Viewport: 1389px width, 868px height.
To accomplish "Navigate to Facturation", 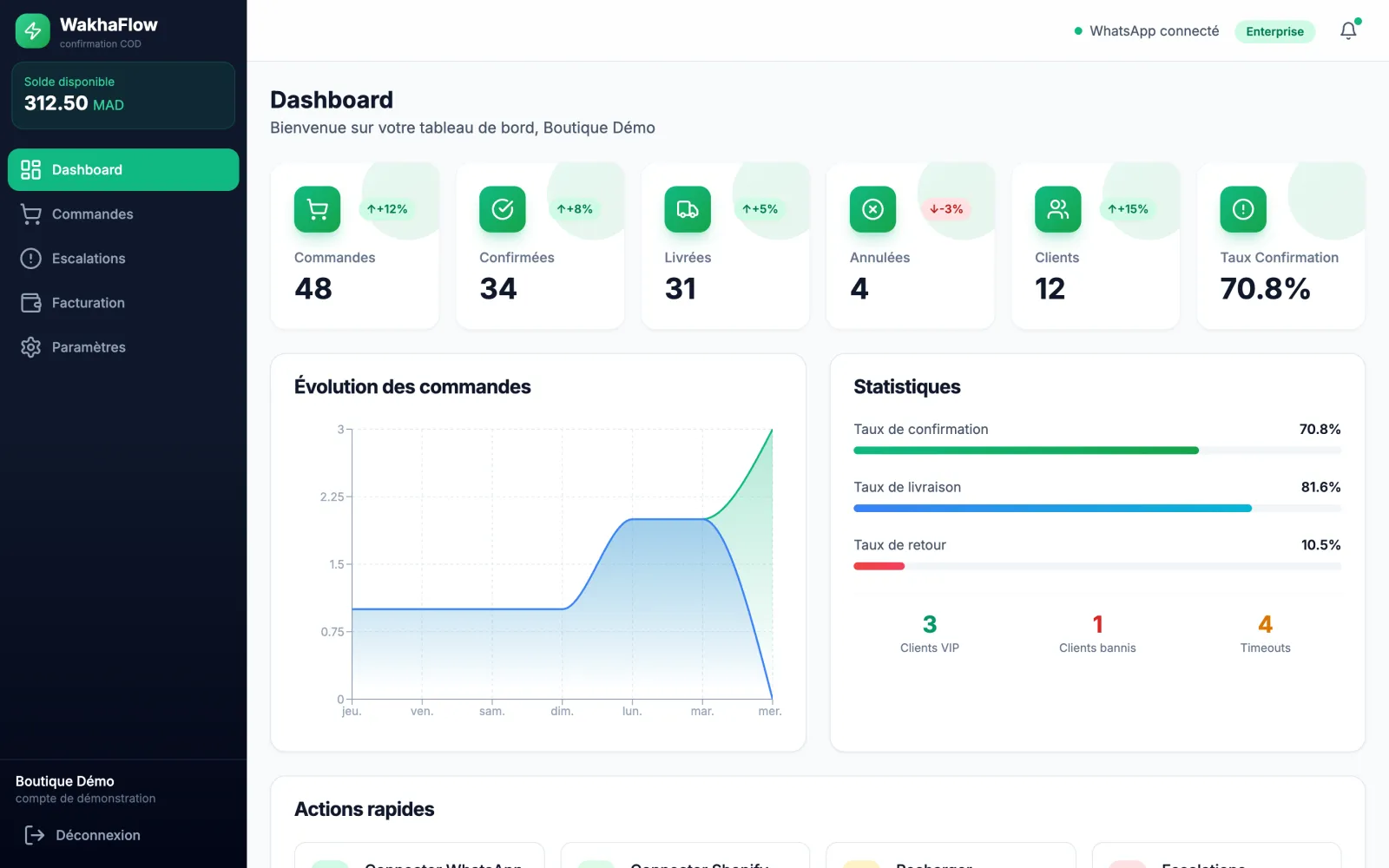I will 123,303.
